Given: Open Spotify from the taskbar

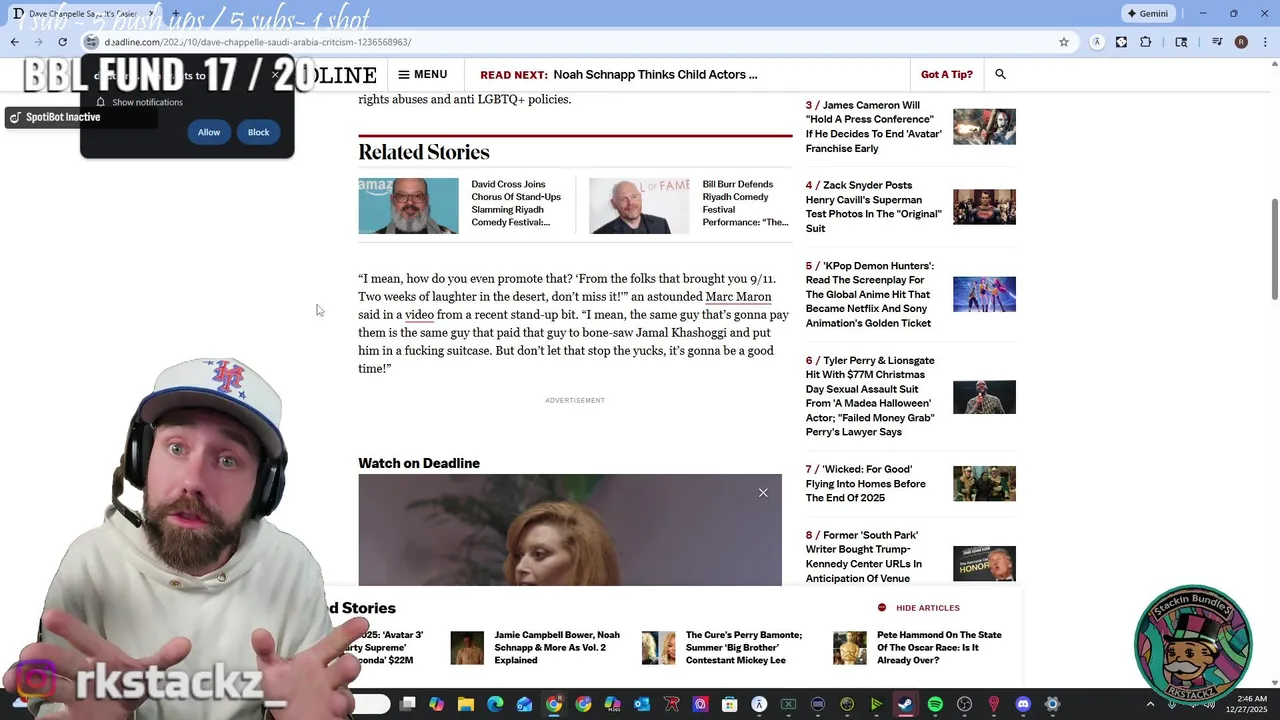Looking at the screenshot, I should [x=935, y=704].
